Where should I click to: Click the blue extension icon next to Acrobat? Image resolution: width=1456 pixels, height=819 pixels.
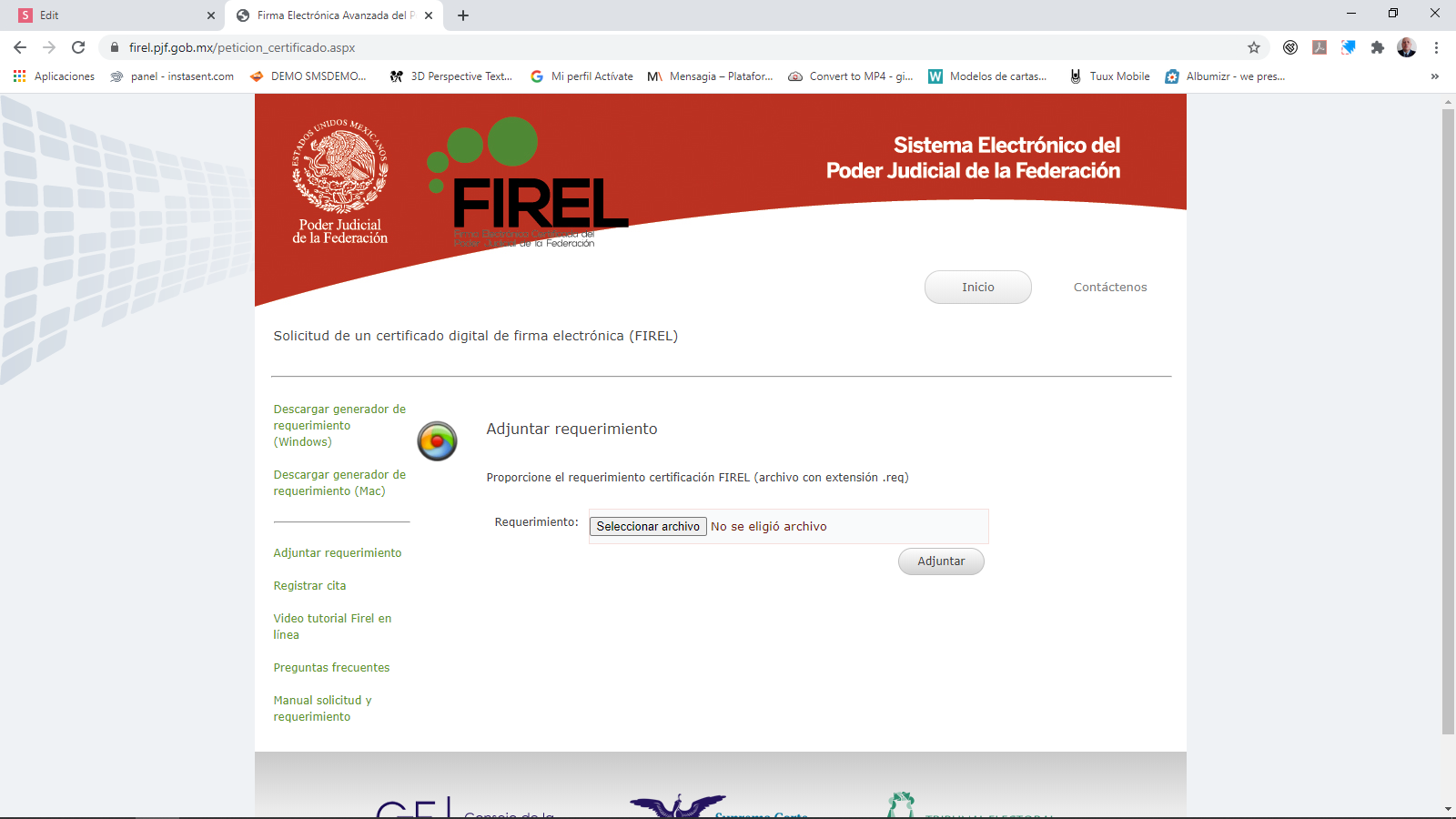point(1349,47)
